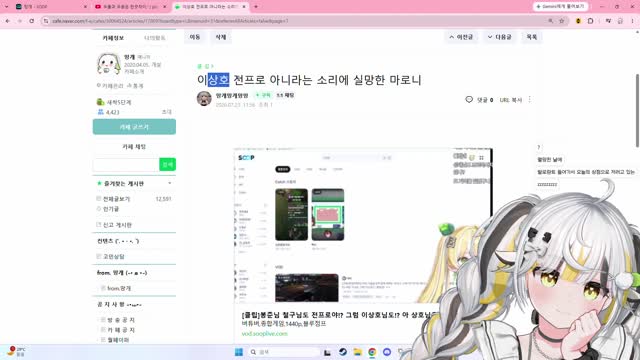Switch to the YouTube browser tab
The height and width of the screenshot is (360, 640).
click(x=130, y=7)
